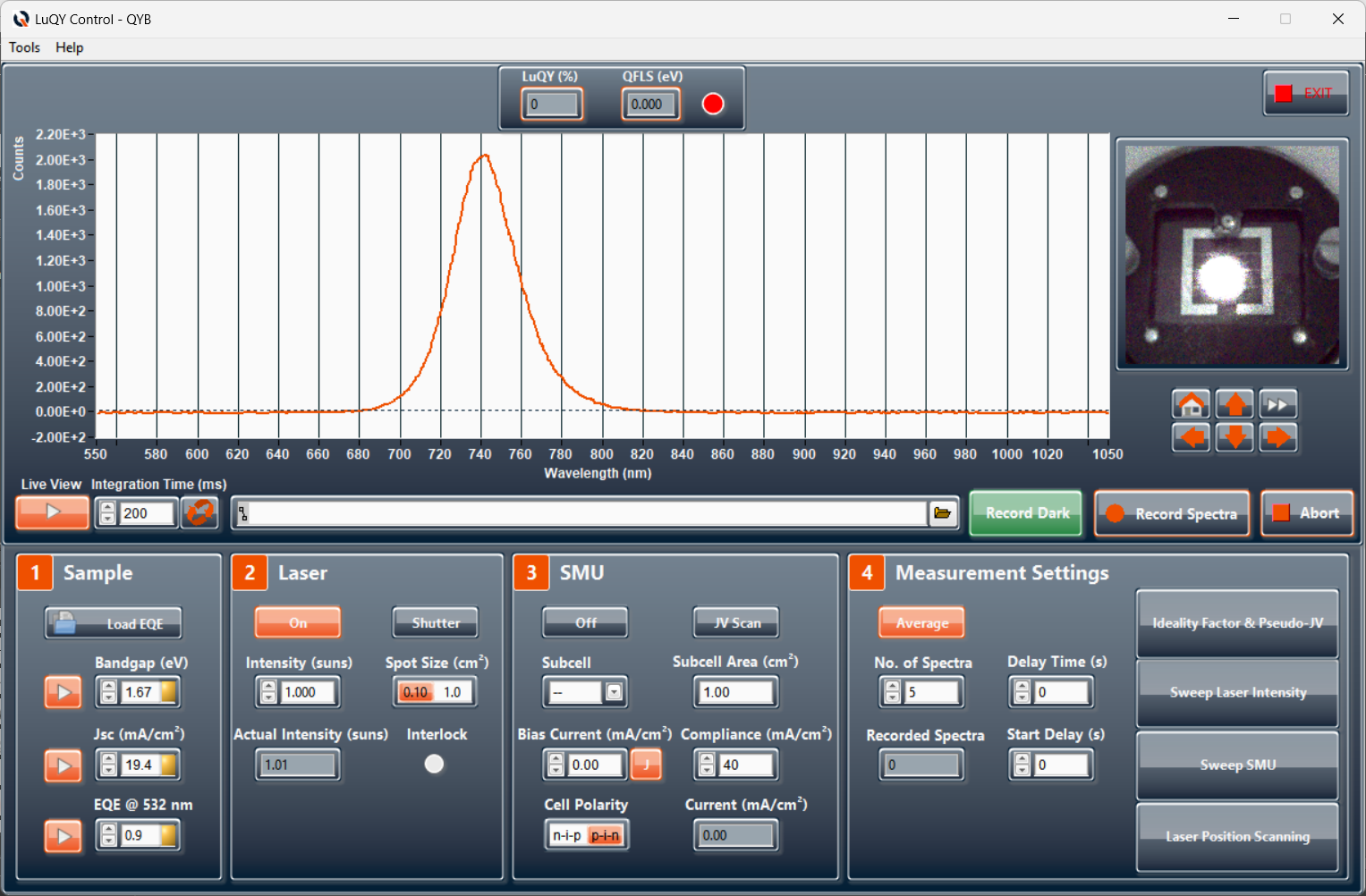Increment the No. of Spectra stepper
The height and width of the screenshot is (896, 1366).
(892, 686)
